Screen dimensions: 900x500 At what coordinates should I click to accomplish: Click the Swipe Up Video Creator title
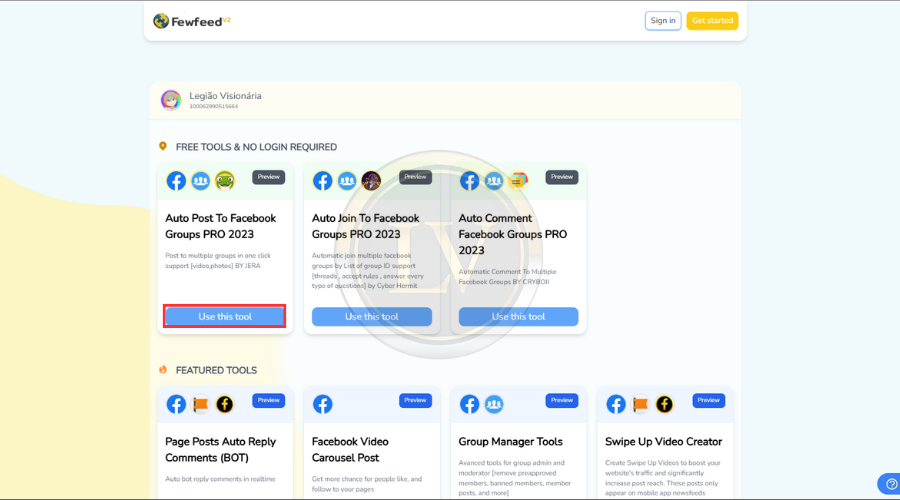coord(664,441)
